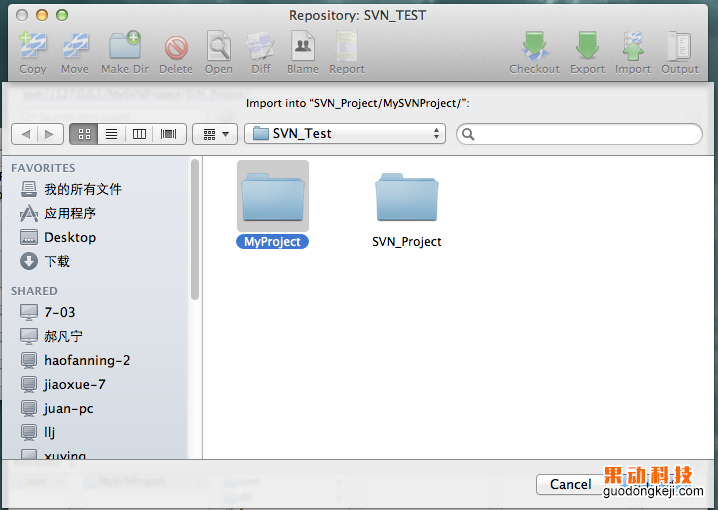Click the Import toolbar icon
718x510 pixels.
pos(632,48)
